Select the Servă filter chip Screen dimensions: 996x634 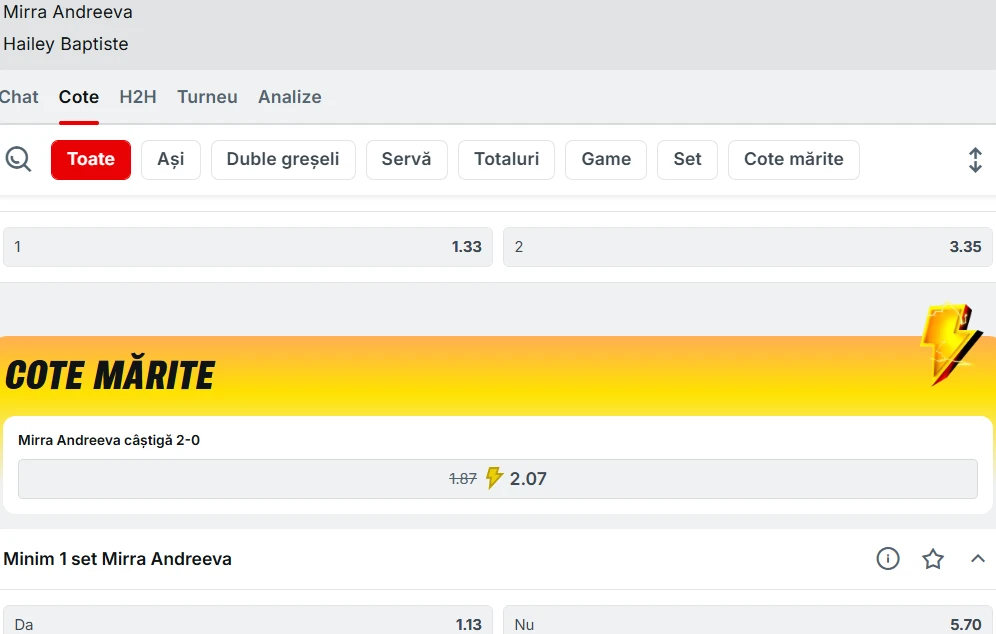coord(406,159)
